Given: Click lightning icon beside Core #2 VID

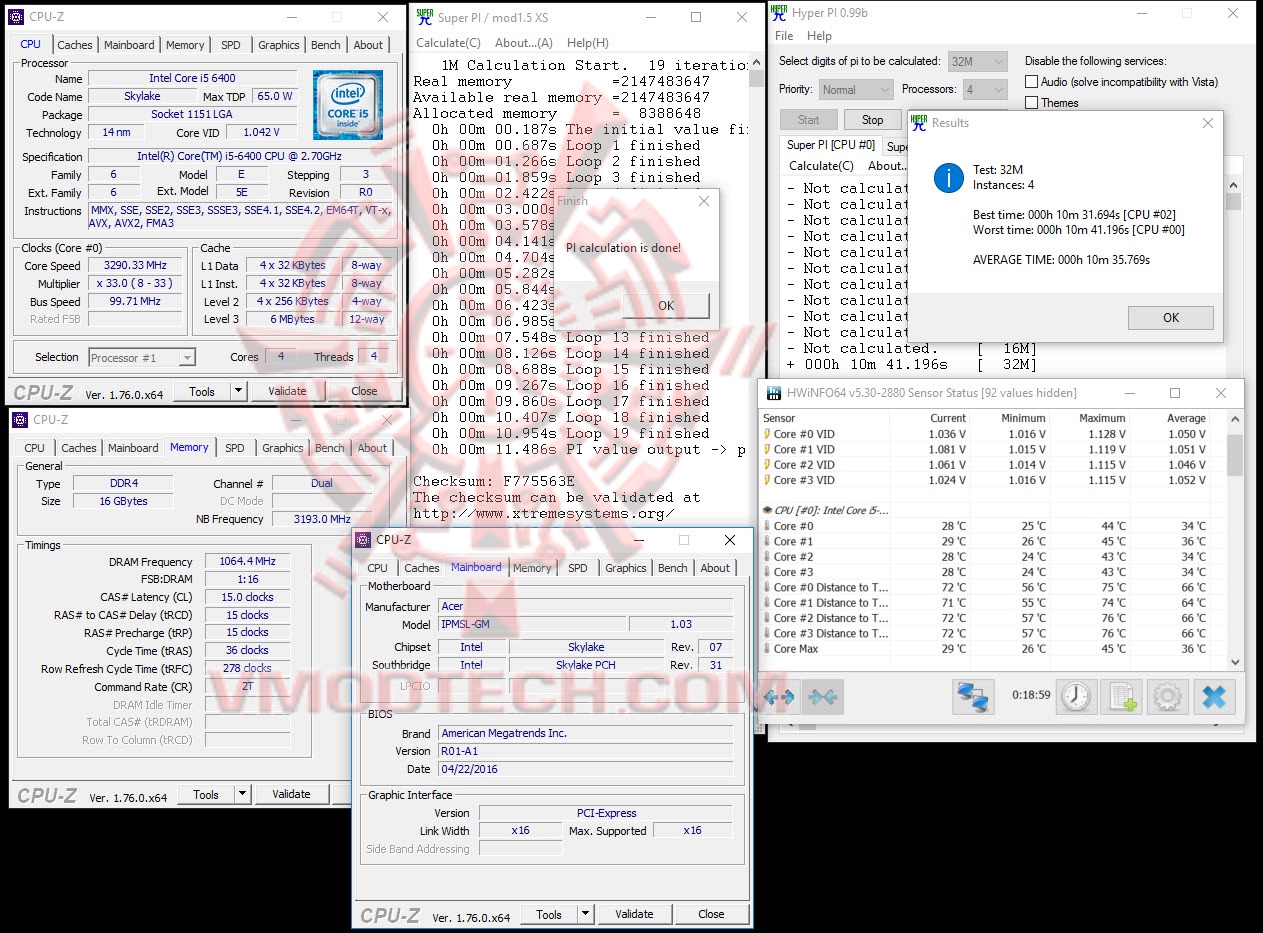Looking at the screenshot, I should pyautogui.click(x=766, y=465).
